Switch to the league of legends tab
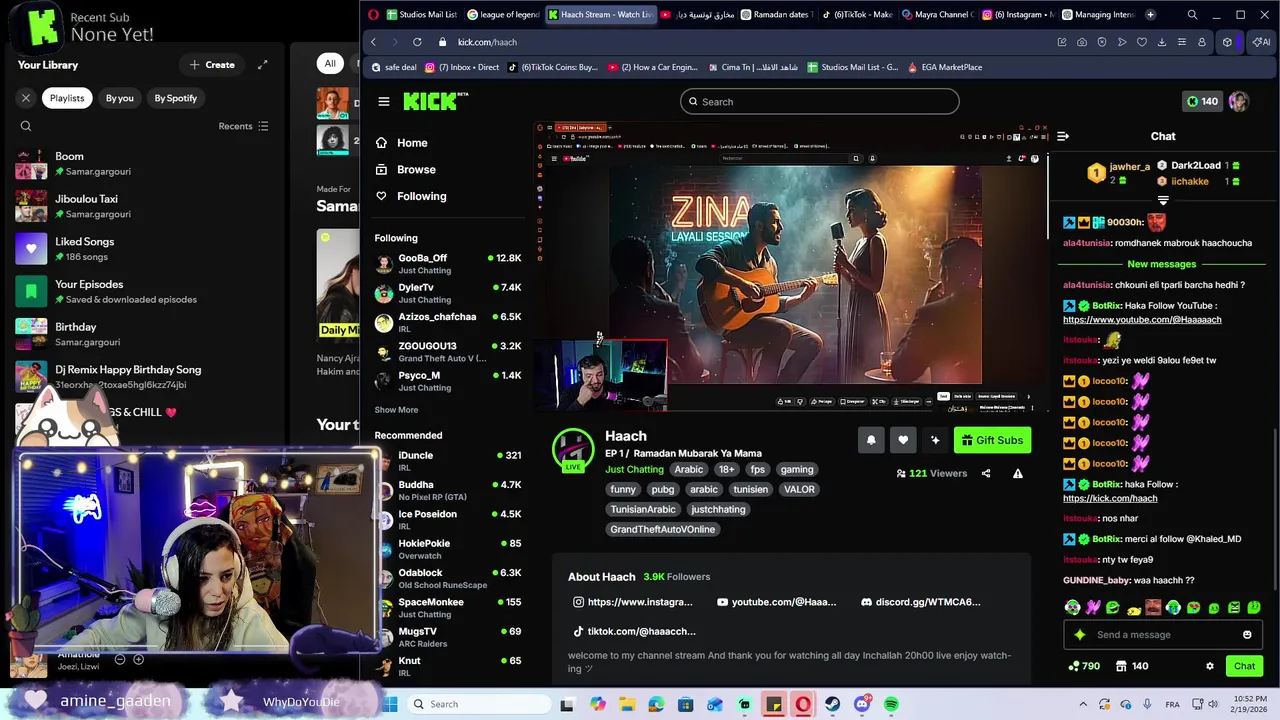 click(503, 15)
